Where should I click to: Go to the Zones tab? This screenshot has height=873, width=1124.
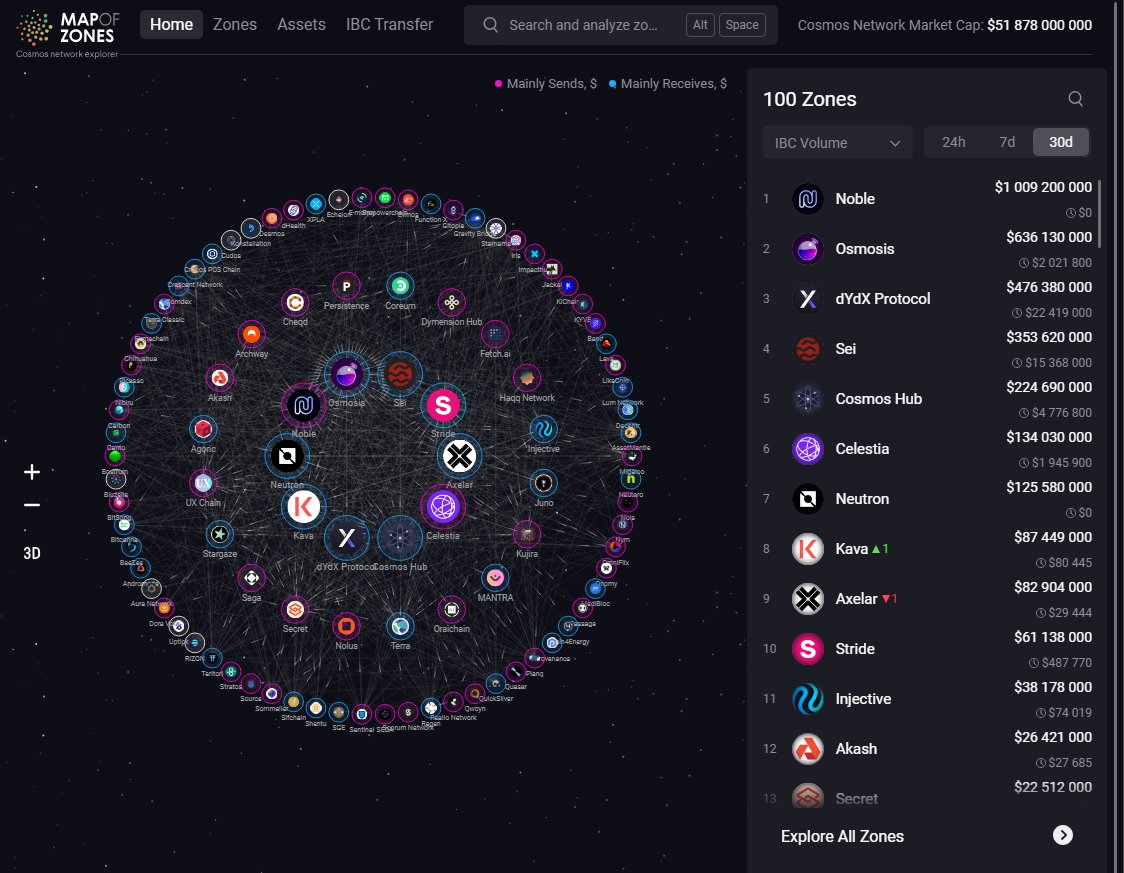(x=234, y=24)
